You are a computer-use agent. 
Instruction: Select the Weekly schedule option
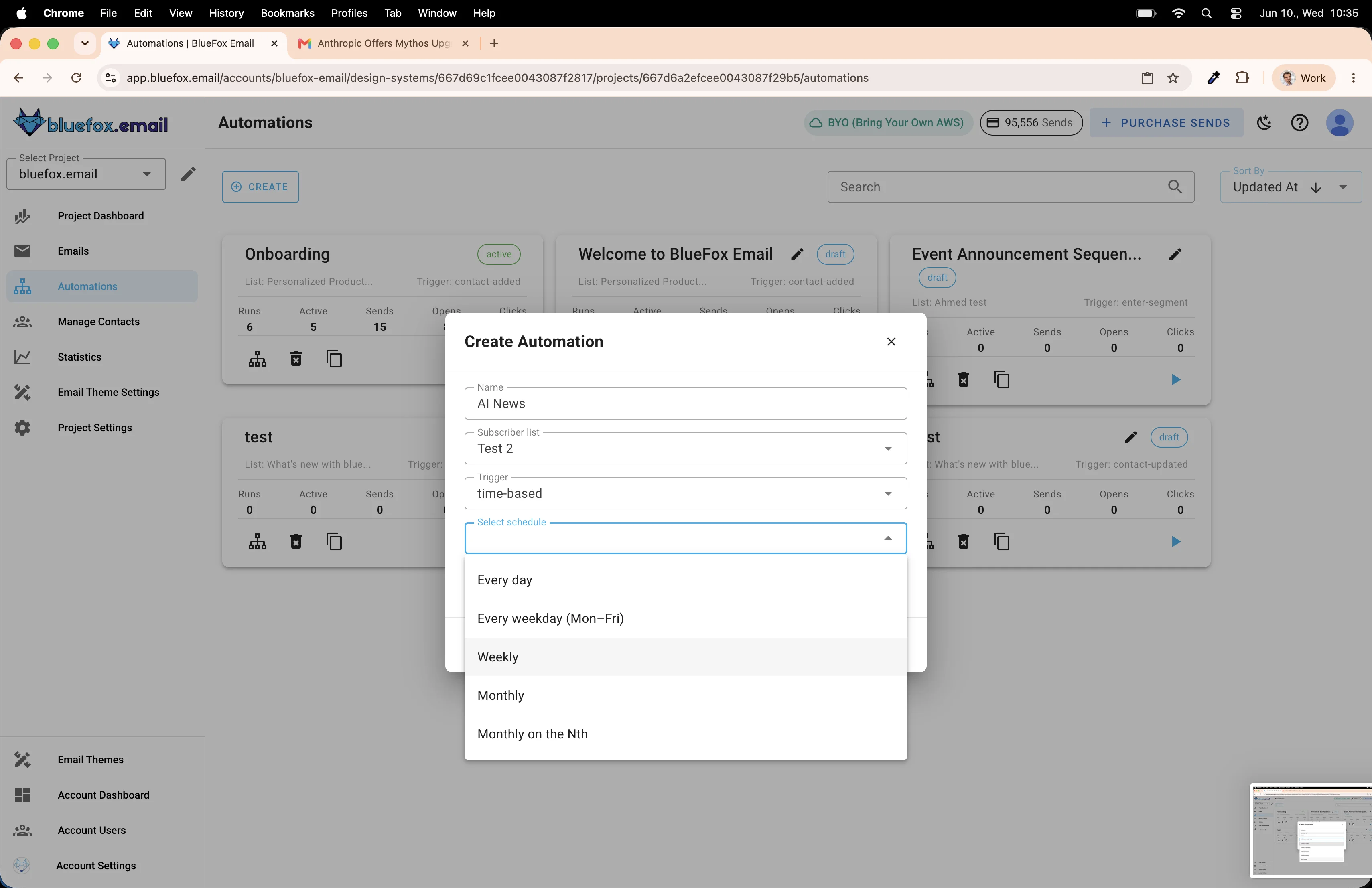[x=686, y=657]
